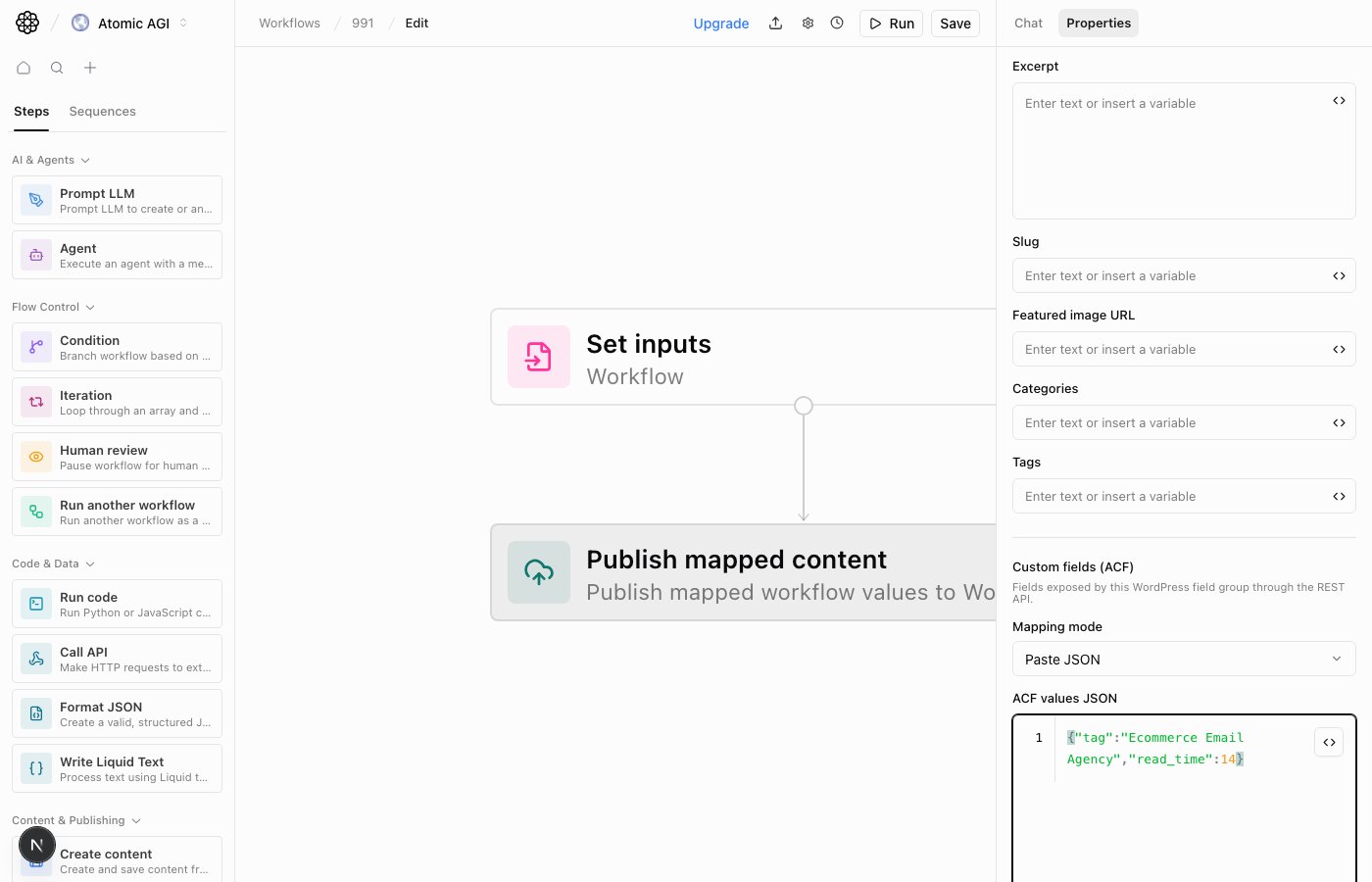The image size is (1372, 882).
Task: Select the Call API step icon
Action: coord(36,659)
